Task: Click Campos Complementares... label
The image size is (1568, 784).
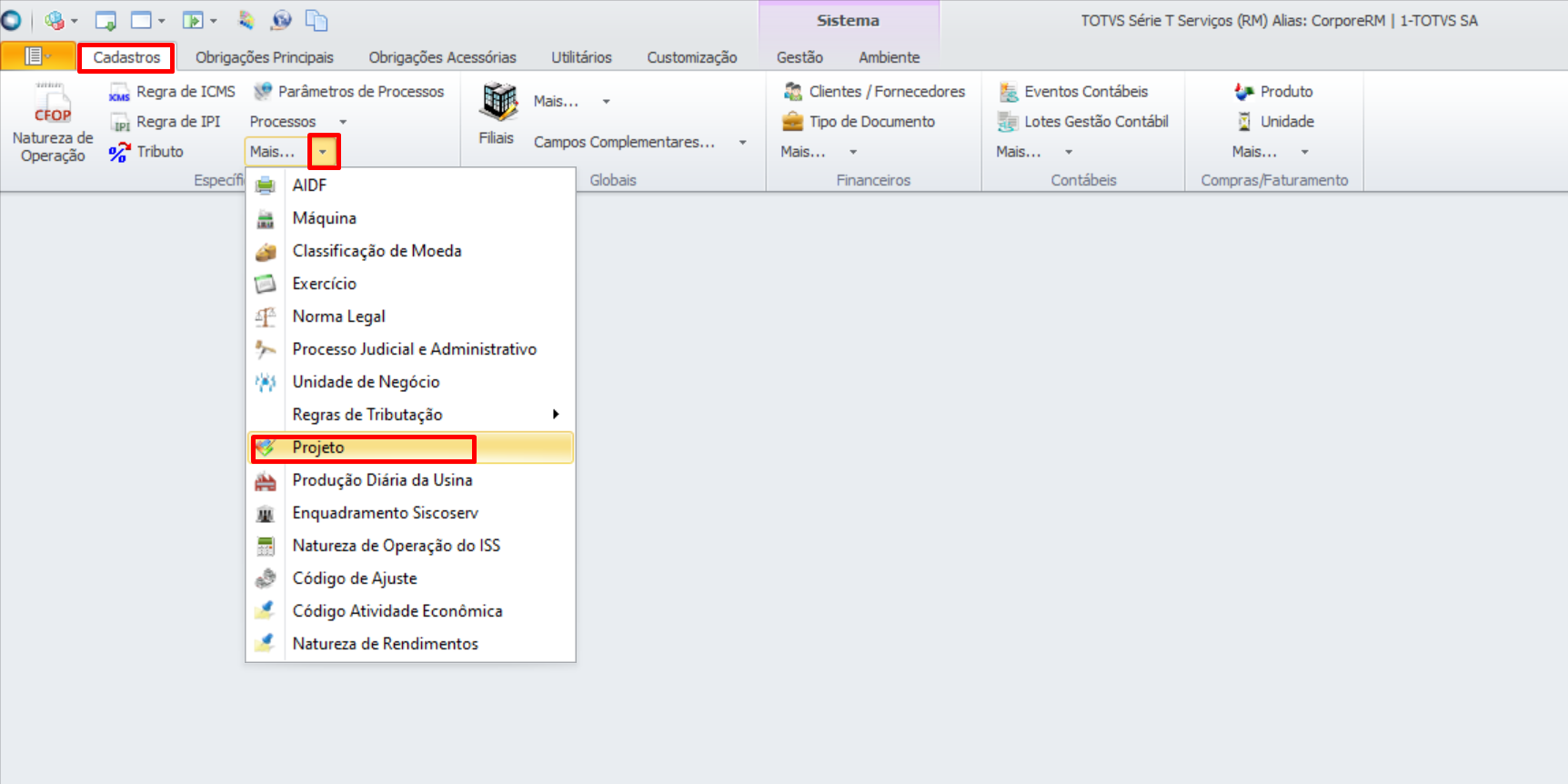Action: tap(624, 143)
